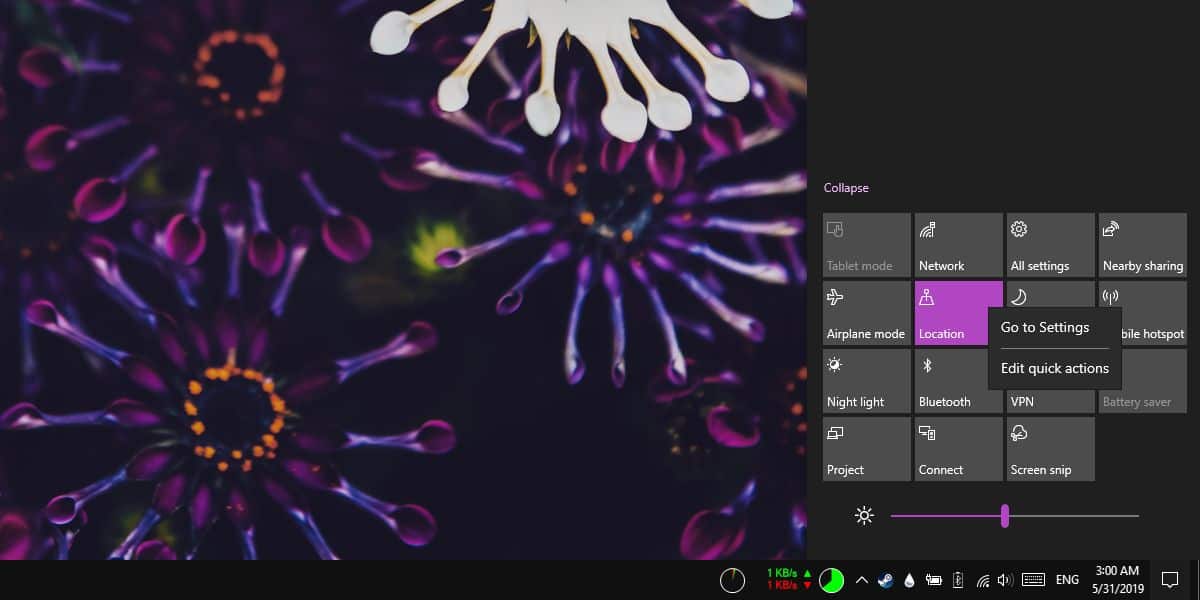Open the Project display tile

(867, 449)
